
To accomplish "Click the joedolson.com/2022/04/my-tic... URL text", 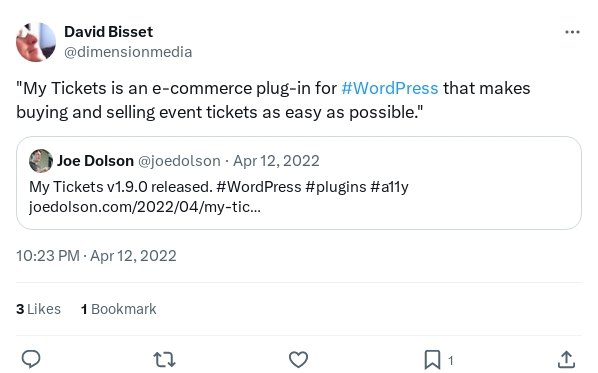I will (145, 207).
